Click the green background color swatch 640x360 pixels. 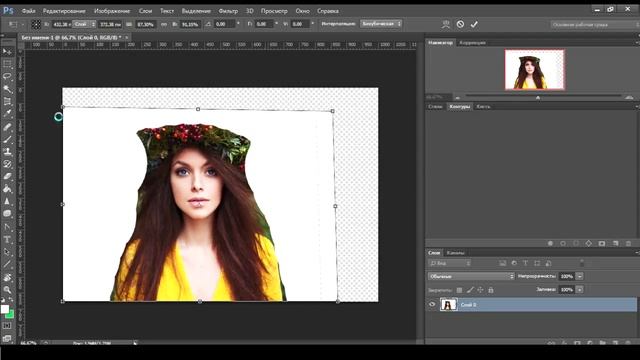pyautogui.click(x=11, y=315)
